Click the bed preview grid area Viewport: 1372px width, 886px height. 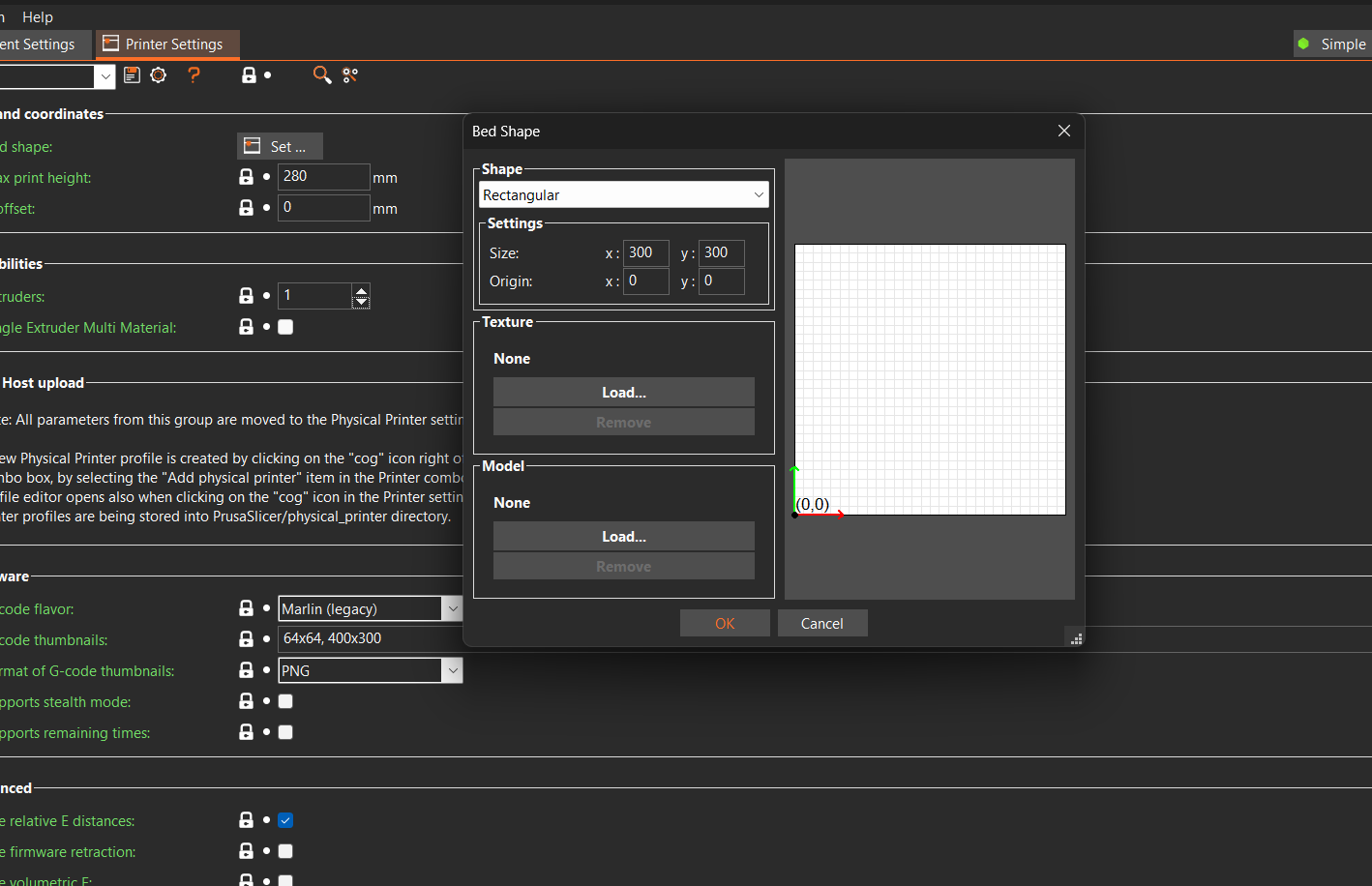[x=930, y=379]
